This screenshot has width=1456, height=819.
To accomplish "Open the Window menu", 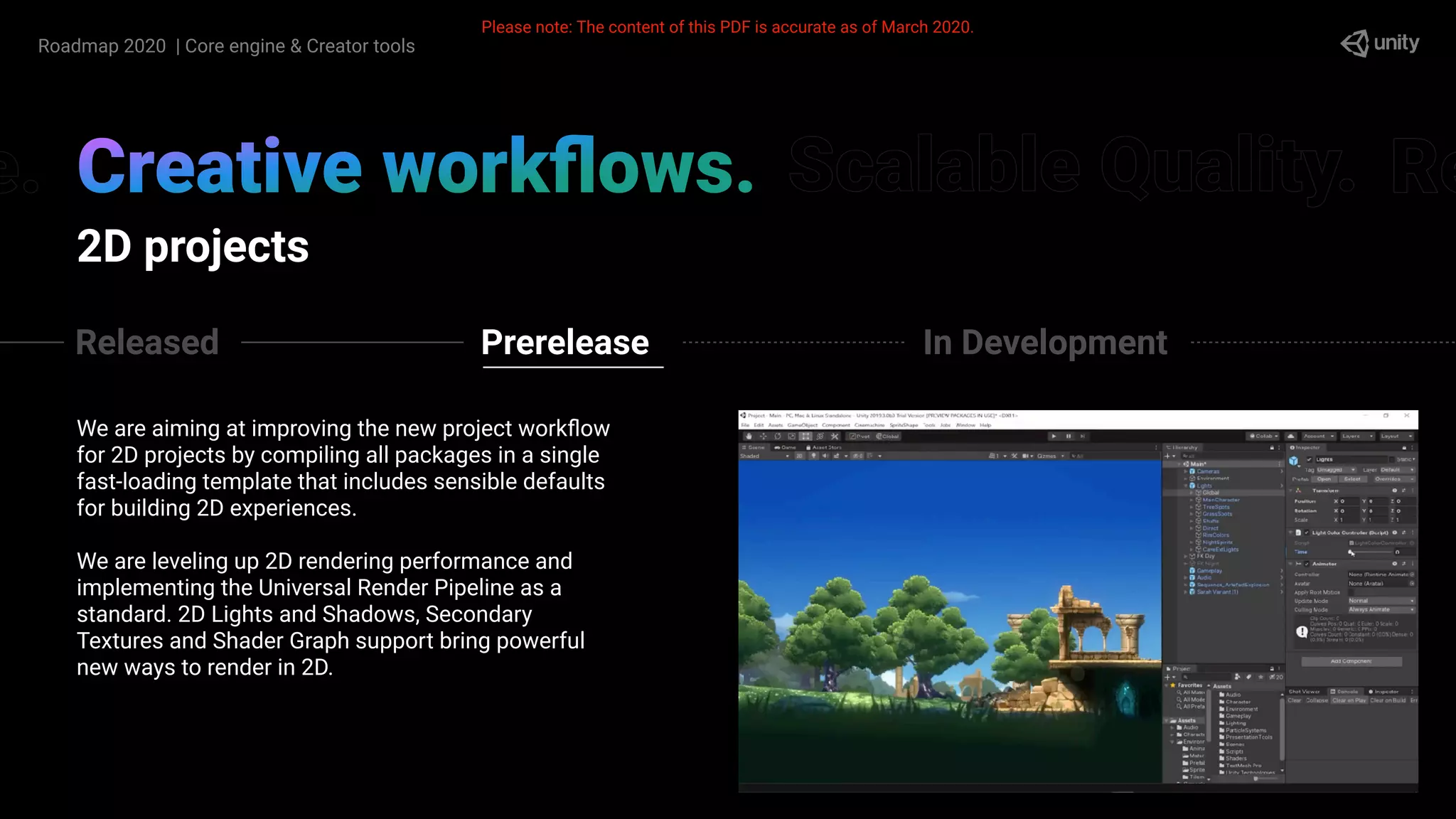I will coord(965,425).
